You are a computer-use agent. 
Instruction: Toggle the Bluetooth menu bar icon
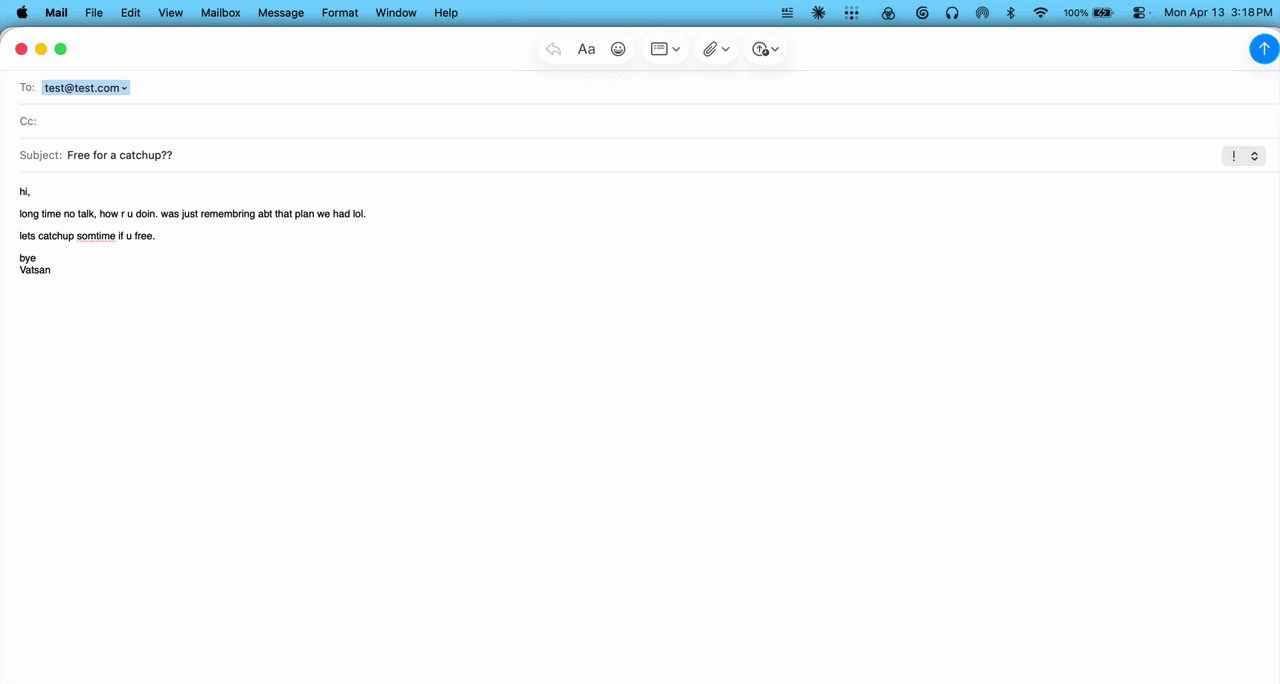[x=1011, y=13]
